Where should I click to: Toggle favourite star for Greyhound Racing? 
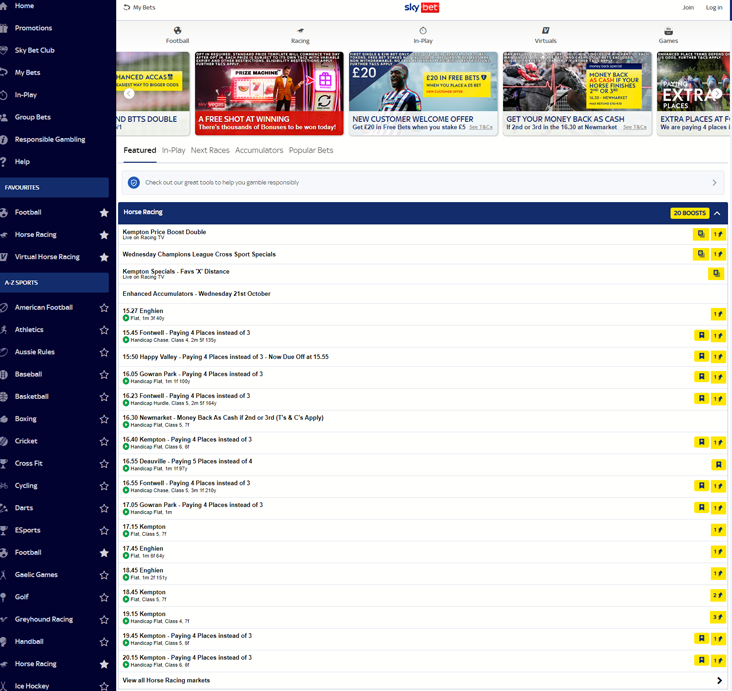click(104, 620)
